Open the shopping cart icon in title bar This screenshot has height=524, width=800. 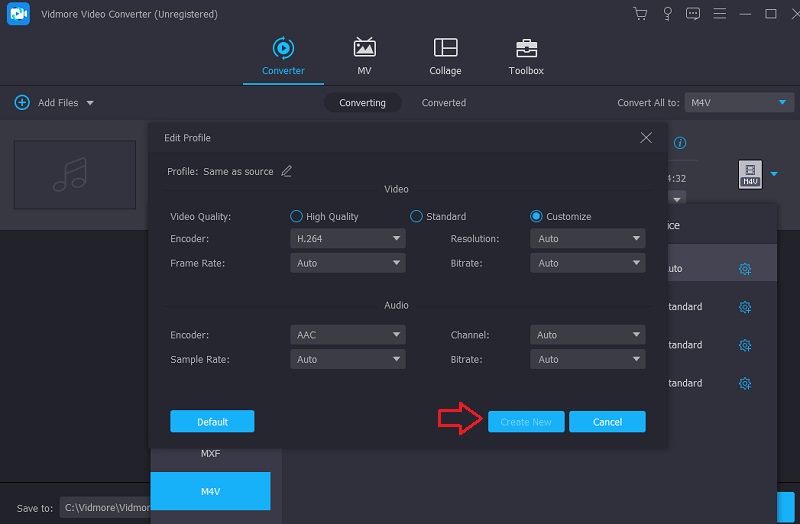tap(641, 14)
